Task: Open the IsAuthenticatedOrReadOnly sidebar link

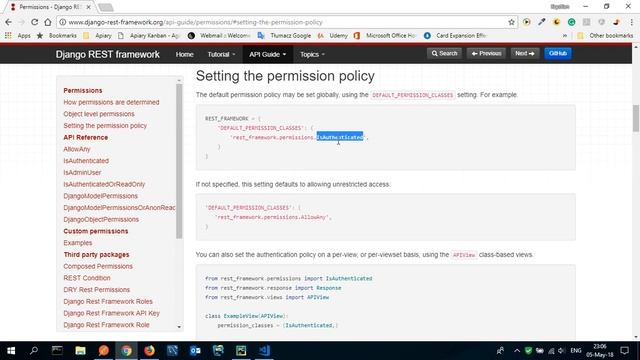Action: point(104,184)
